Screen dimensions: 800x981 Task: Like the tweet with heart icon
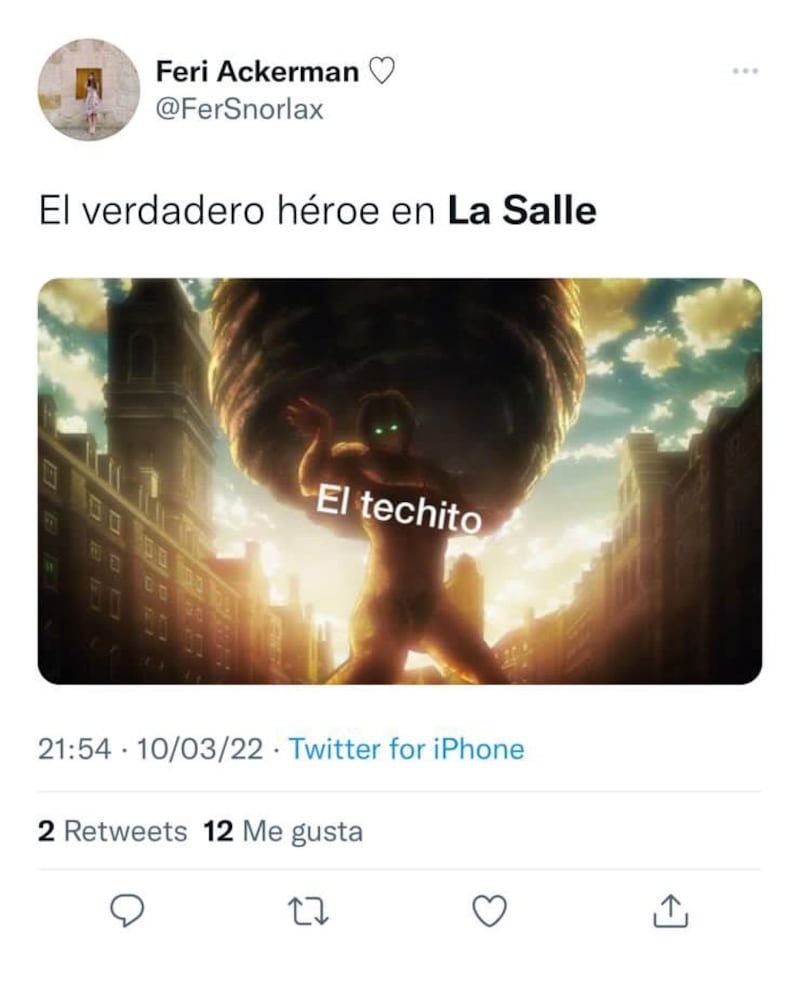(x=489, y=911)
